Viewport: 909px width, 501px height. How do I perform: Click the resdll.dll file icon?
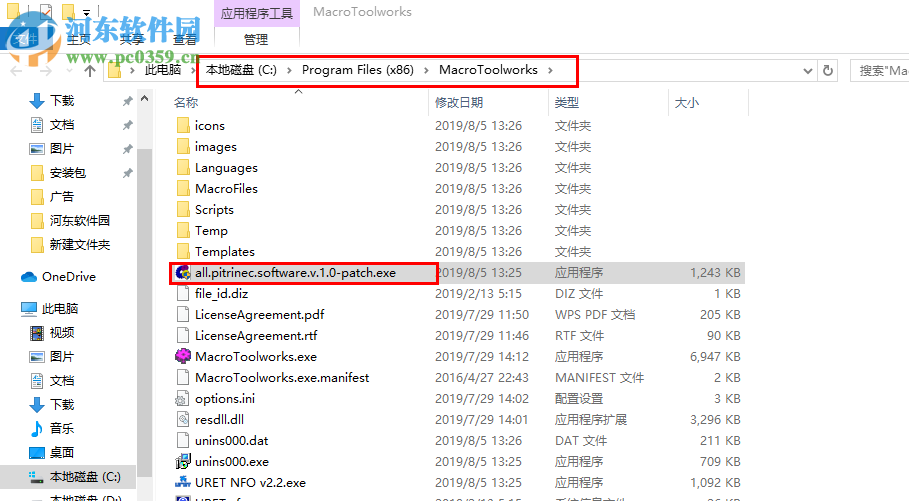point(183,419)
